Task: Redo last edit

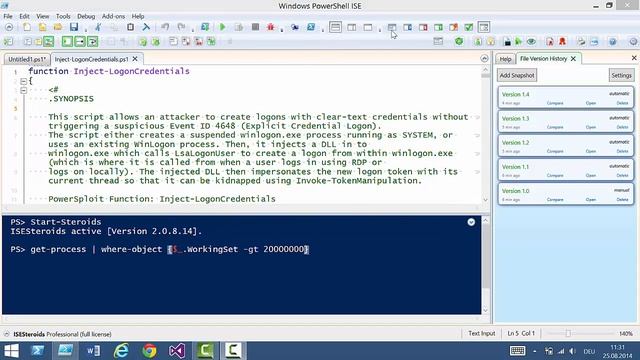Action: pos(181,27)
